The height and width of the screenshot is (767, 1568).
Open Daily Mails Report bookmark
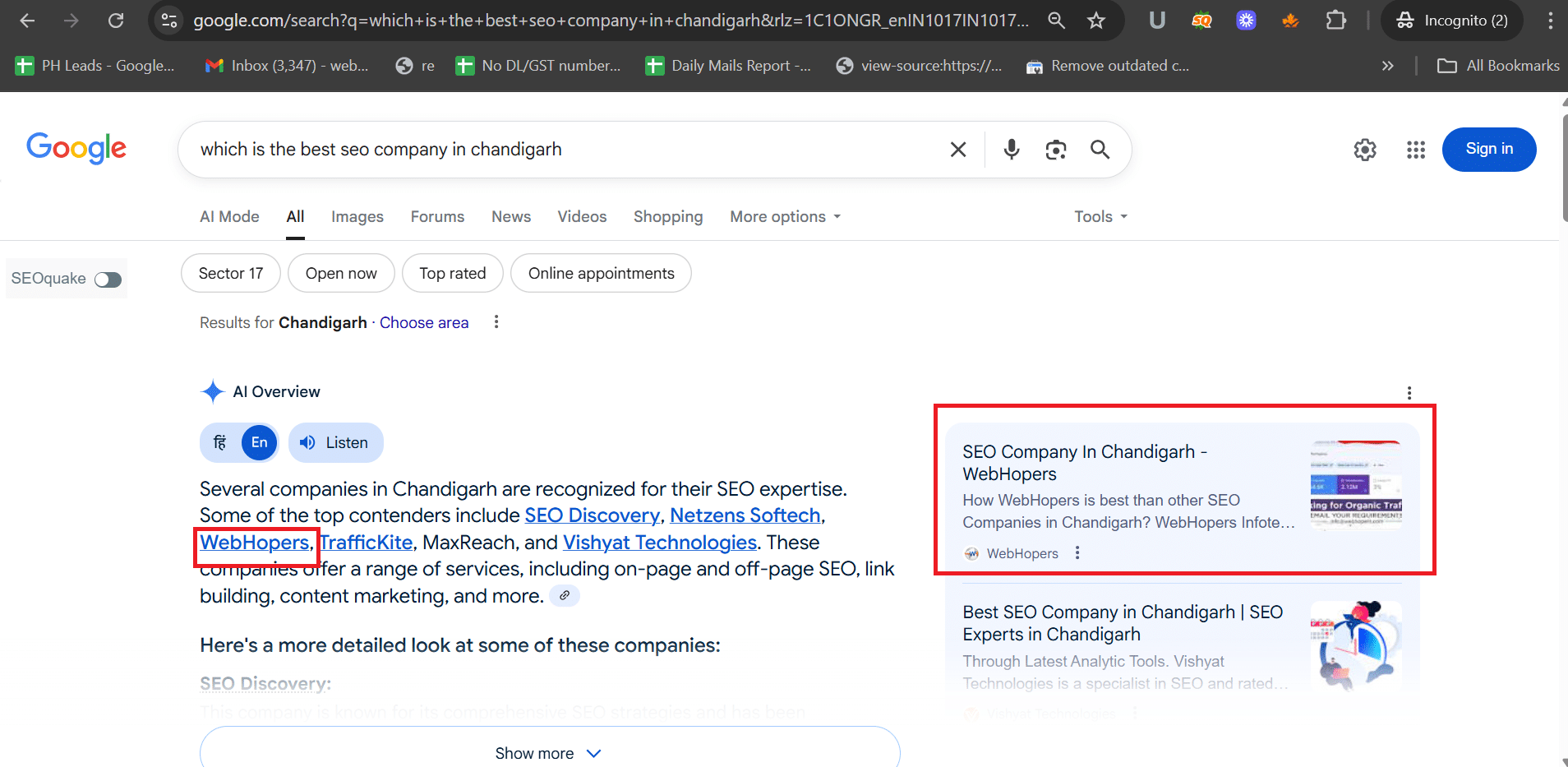click(x=728, y=66)
